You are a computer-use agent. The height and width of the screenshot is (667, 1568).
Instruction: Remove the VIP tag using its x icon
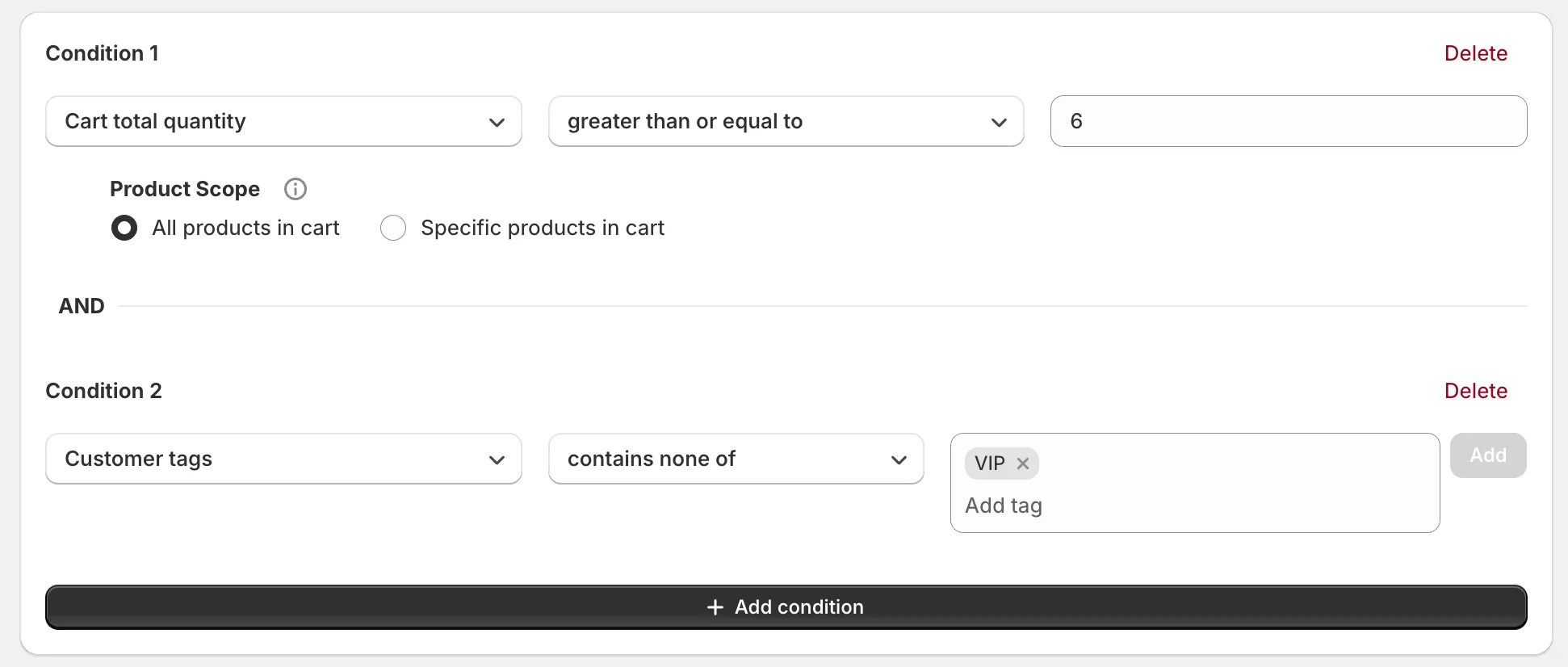[x=1022, y=463]
